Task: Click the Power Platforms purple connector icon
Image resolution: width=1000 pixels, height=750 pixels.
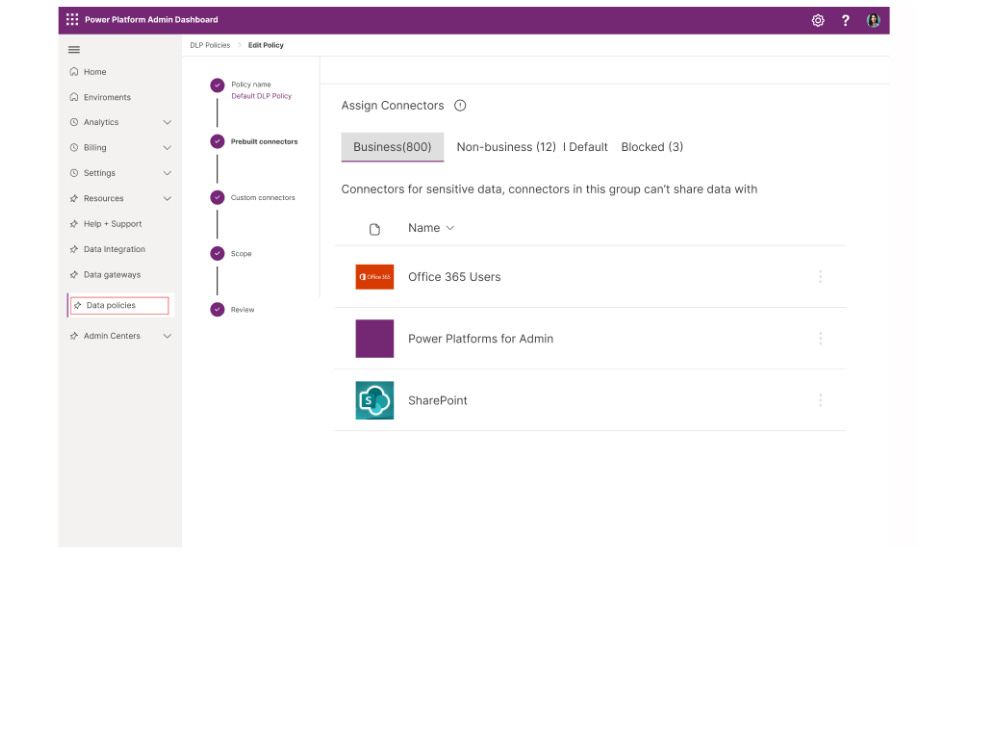Action: point(374,339)
